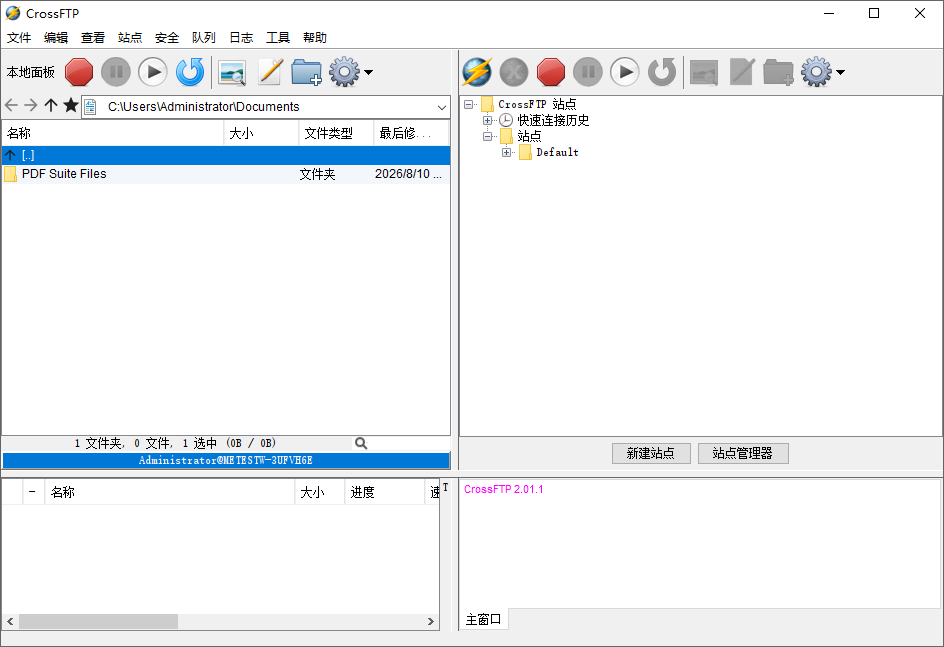Screen dimensions: 944x647
Task: Open the 查看 menu
Action: 93,38
